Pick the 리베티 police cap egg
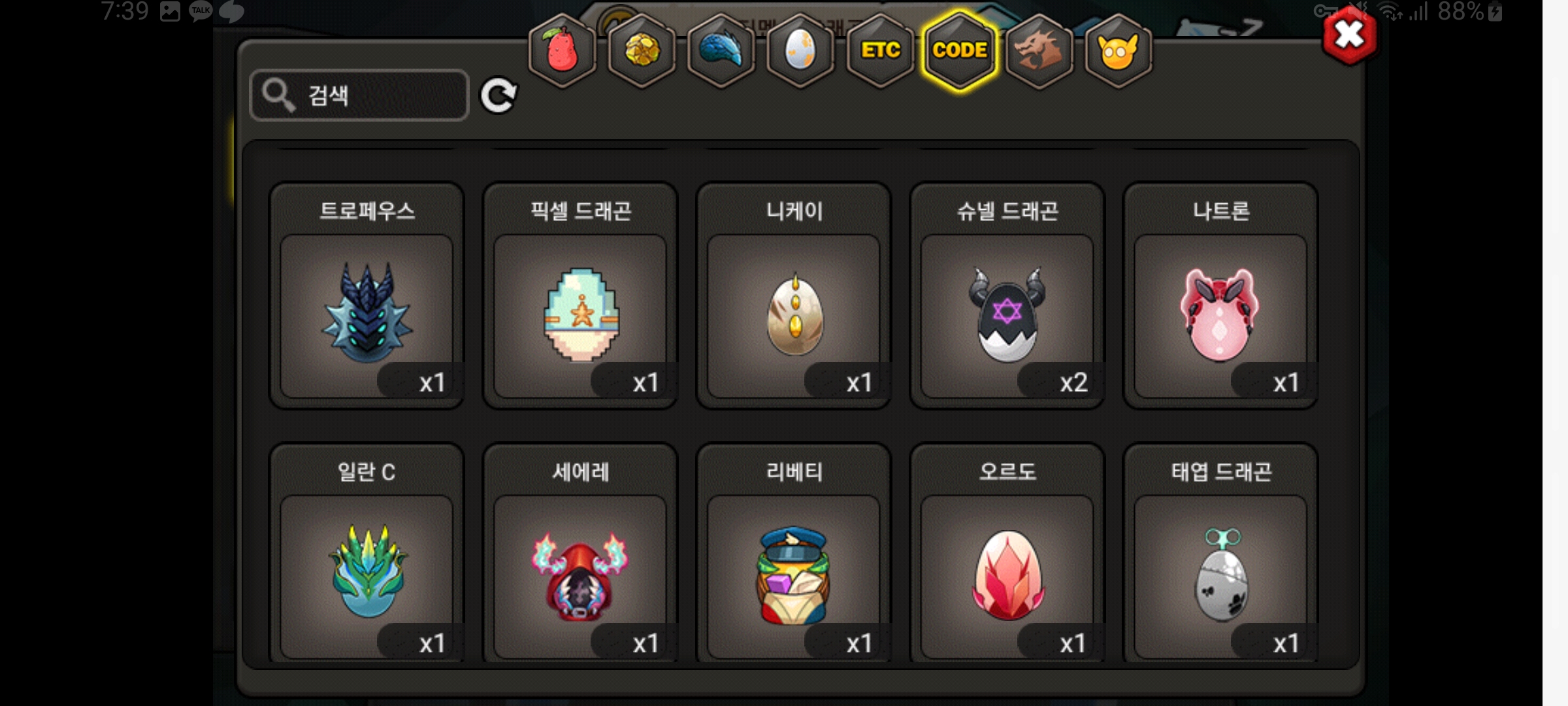The width and height of the screenshot is (1568, 706). pyautogui.click(x=794, y=553)
